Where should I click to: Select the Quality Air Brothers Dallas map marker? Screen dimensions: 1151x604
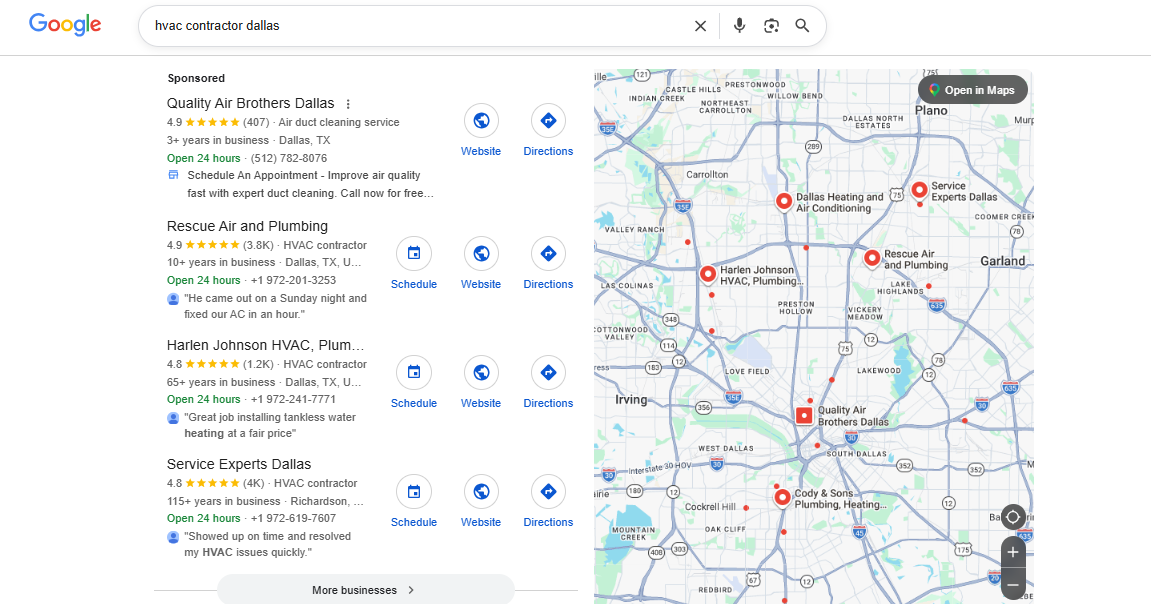(x=805, y=415)
